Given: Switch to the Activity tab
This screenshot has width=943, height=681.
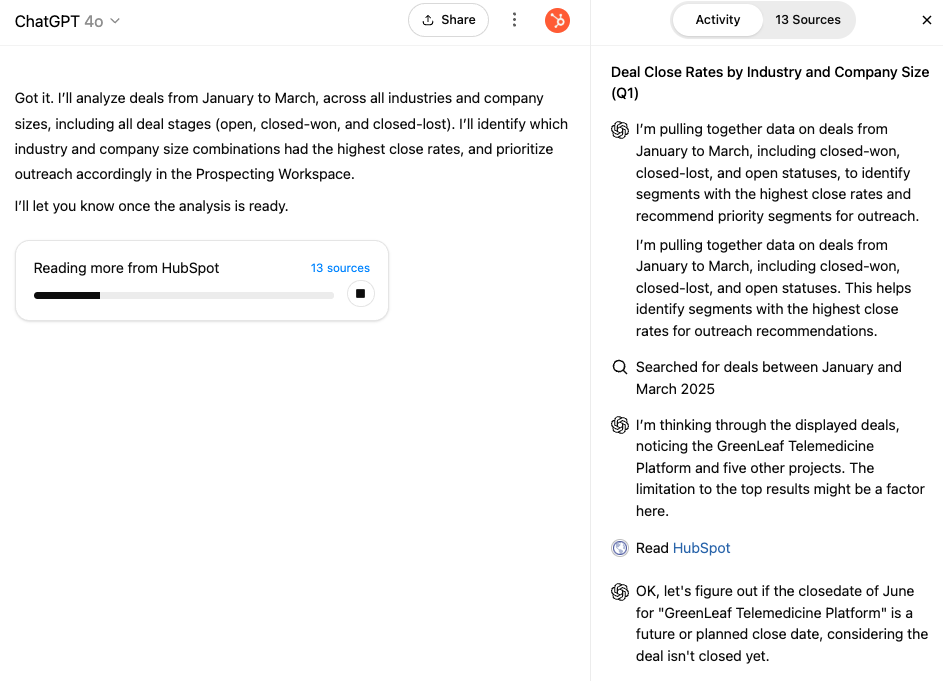Looking at the screenshot, I should click(717, 19).
